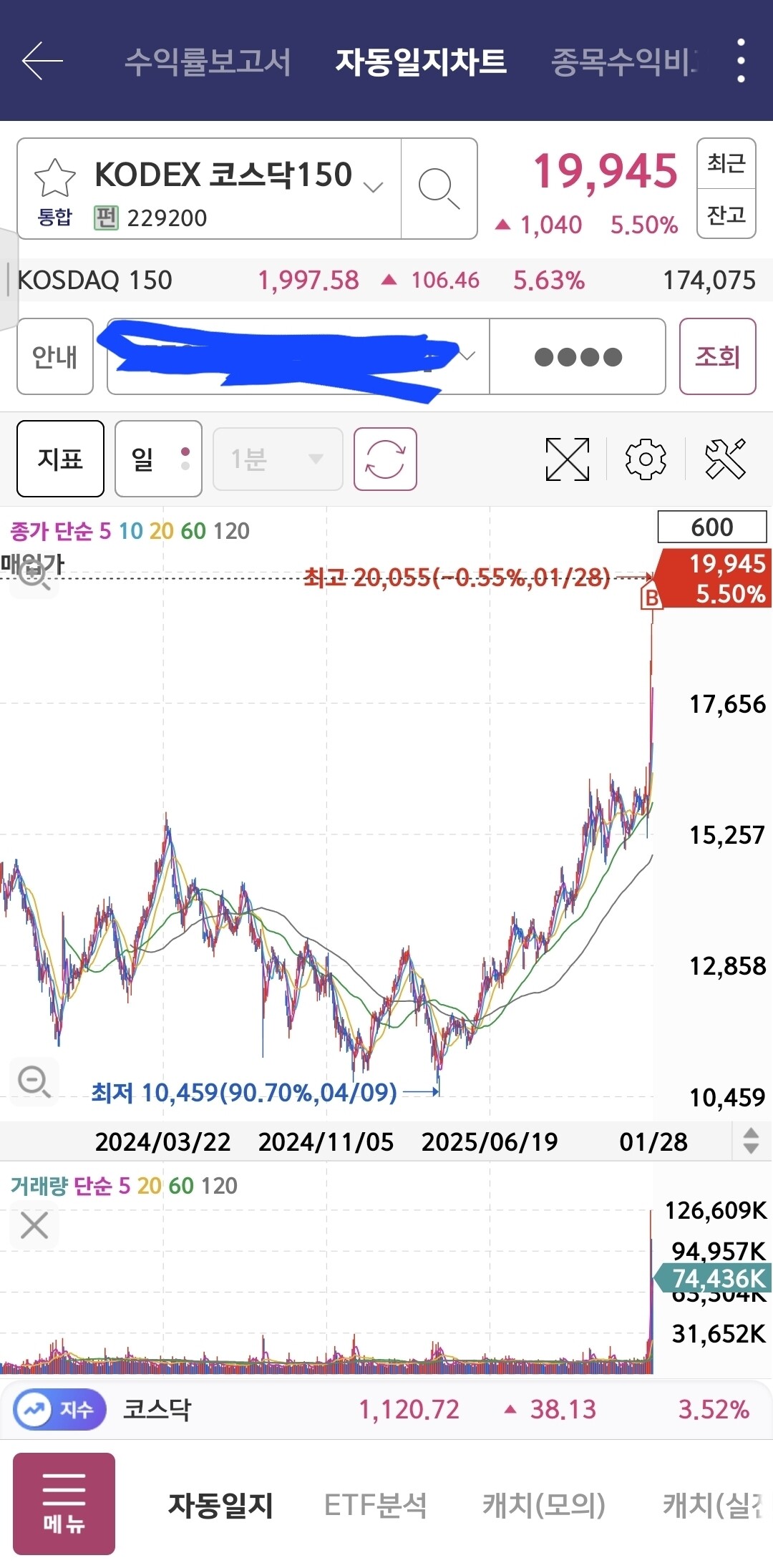This screenshot has width=773, height=1568.
Task: Tap the chart up-down arrows stepper
Action: click(x=751, y=1141)
